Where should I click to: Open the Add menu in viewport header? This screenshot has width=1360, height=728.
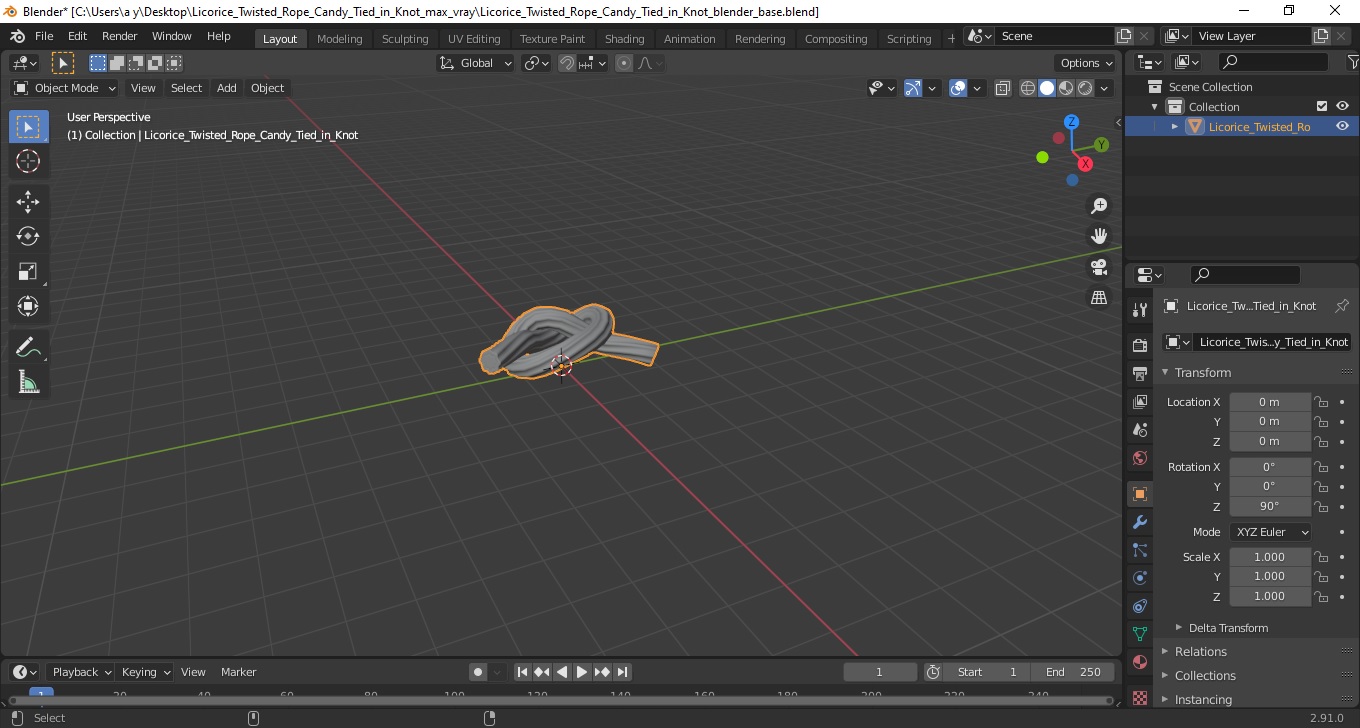tap(227, 88)
